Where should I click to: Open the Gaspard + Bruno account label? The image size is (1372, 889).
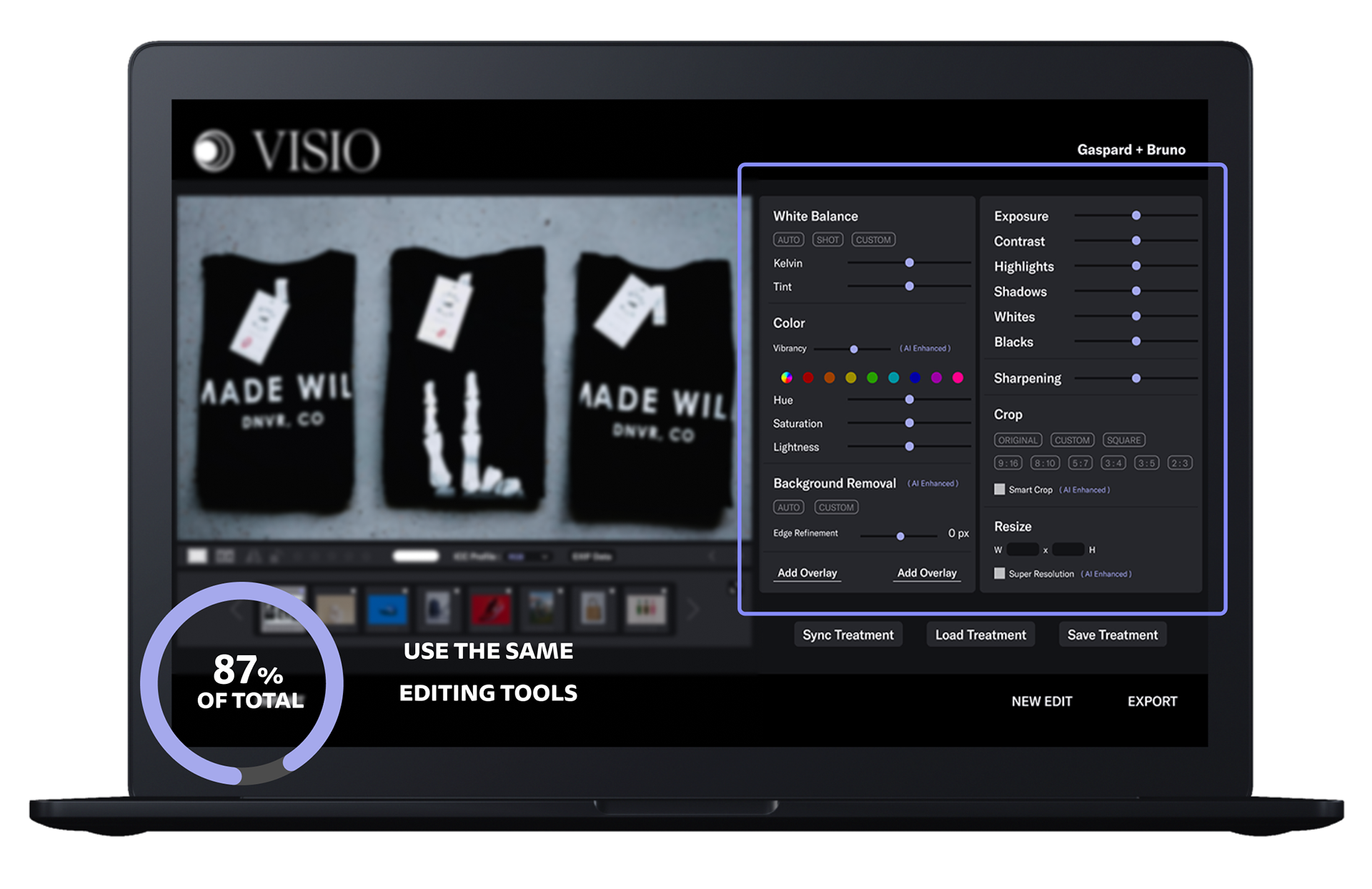pos(1131,150)
